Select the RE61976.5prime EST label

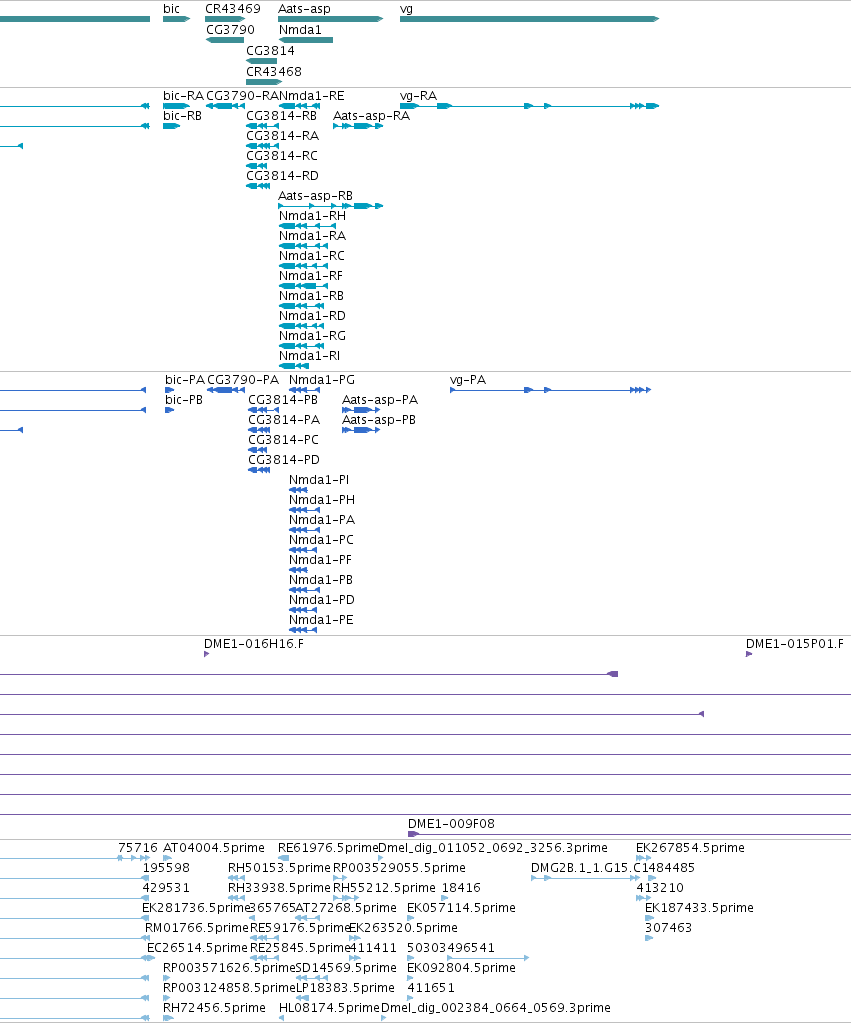tap(328, 847)
